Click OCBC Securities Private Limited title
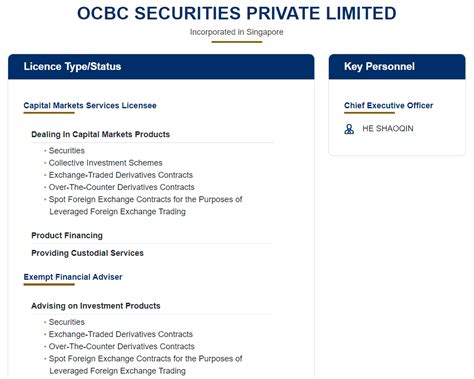The height and width of the screenshot is (379, 474). pyautogui.click(x=237, y=13)
